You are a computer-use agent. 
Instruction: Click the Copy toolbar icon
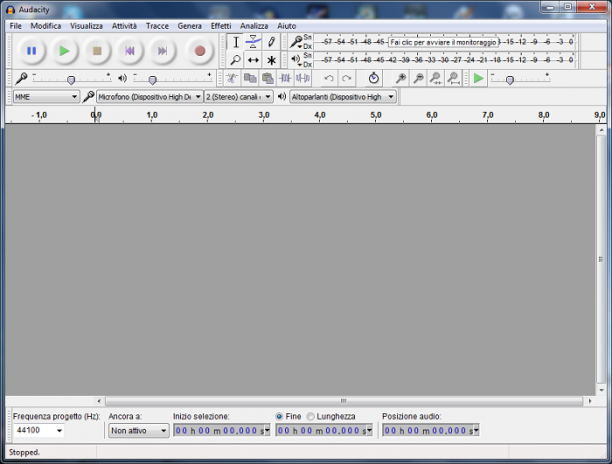point(250,78)
